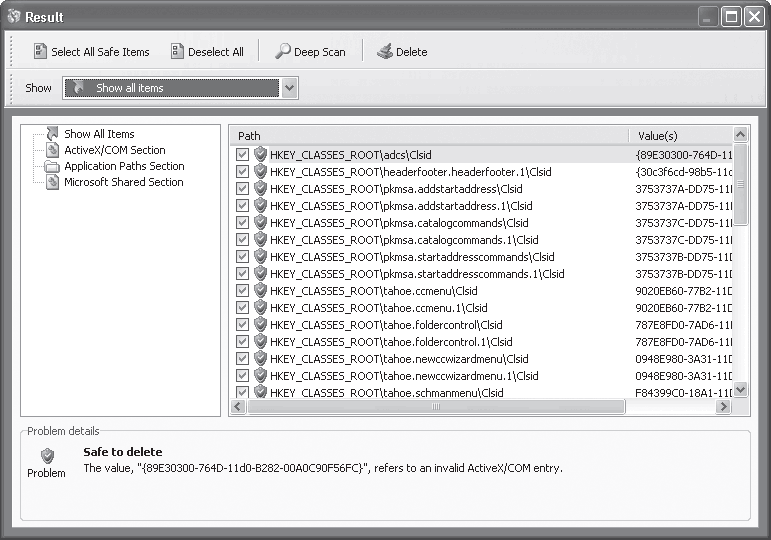Click the Delete shredder icon
This screenshot has width=771, height=540.
(x=385, y=51)
